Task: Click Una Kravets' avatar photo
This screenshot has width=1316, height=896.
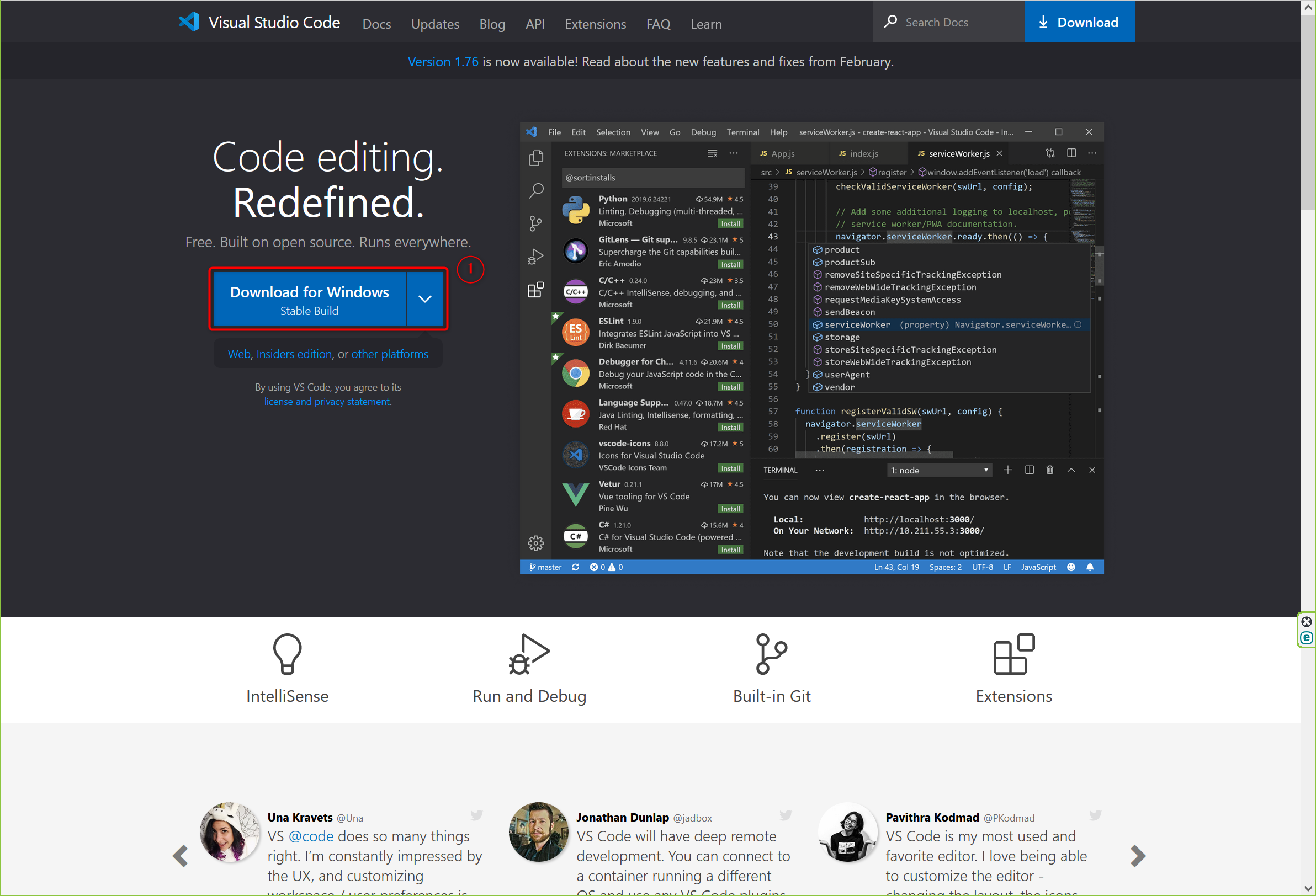Action: click(229, 832)
